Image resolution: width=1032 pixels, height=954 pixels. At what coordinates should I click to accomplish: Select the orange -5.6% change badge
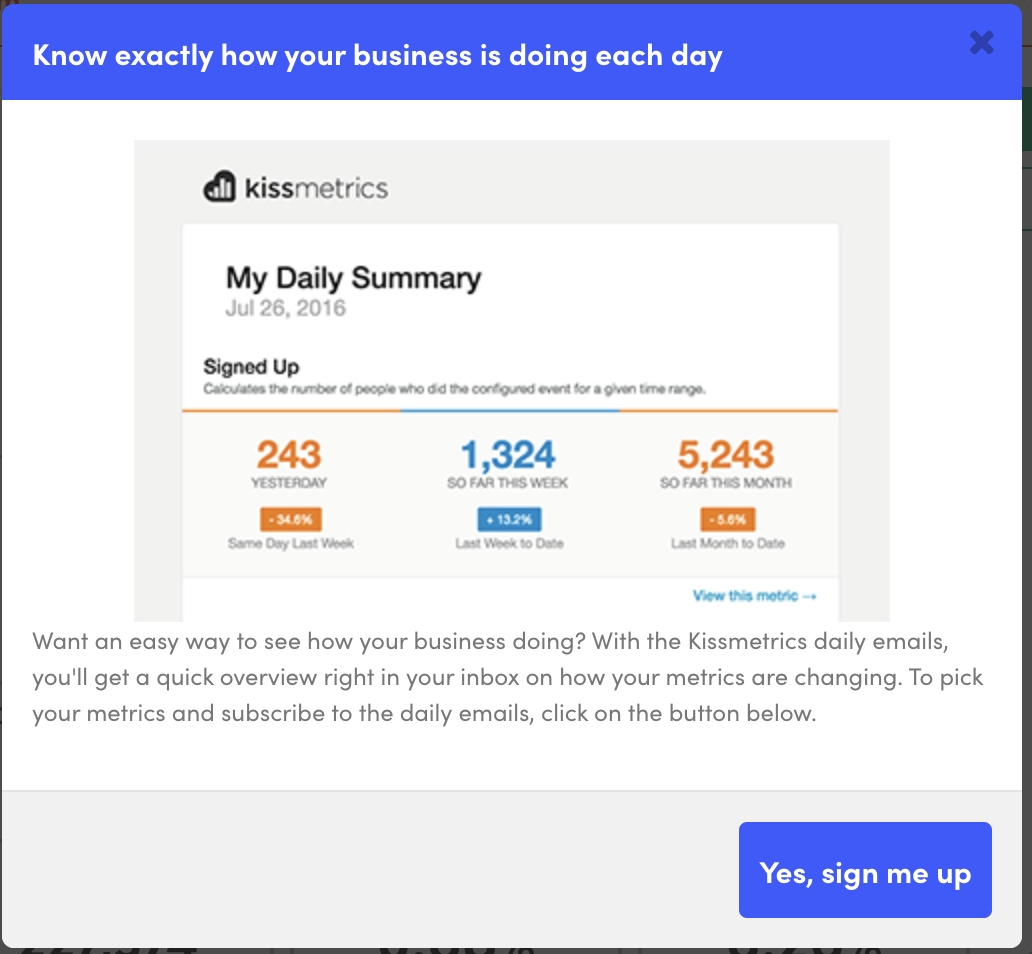[x=729, y=519]
